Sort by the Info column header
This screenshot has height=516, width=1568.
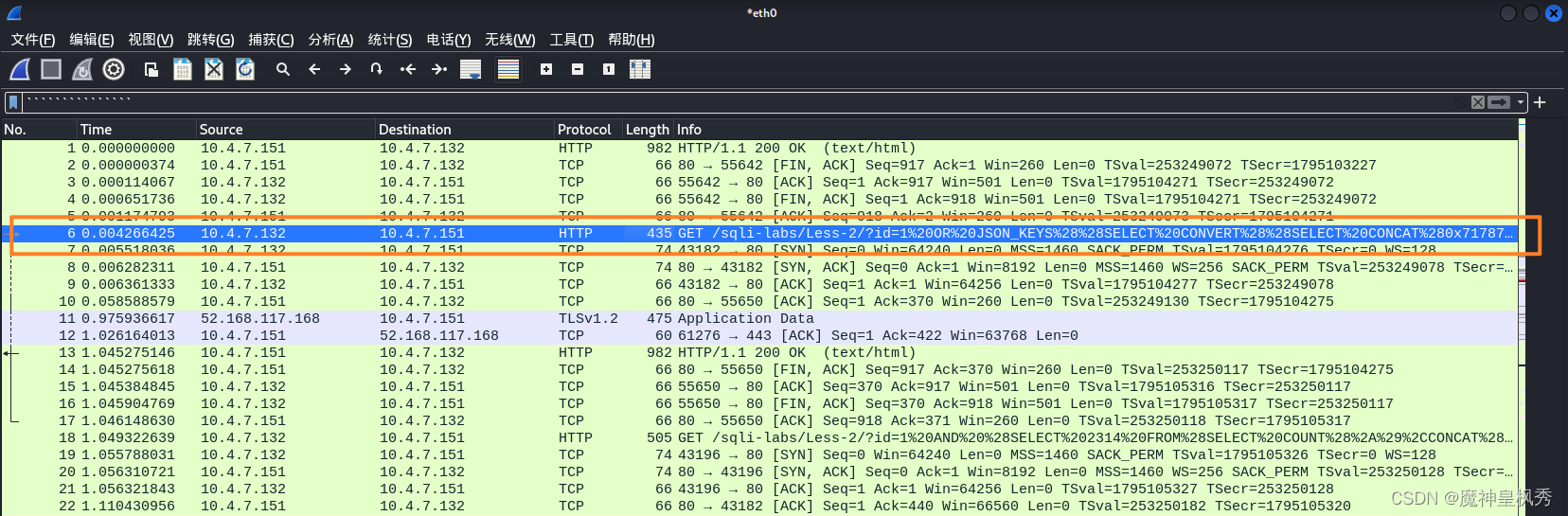1096,130
